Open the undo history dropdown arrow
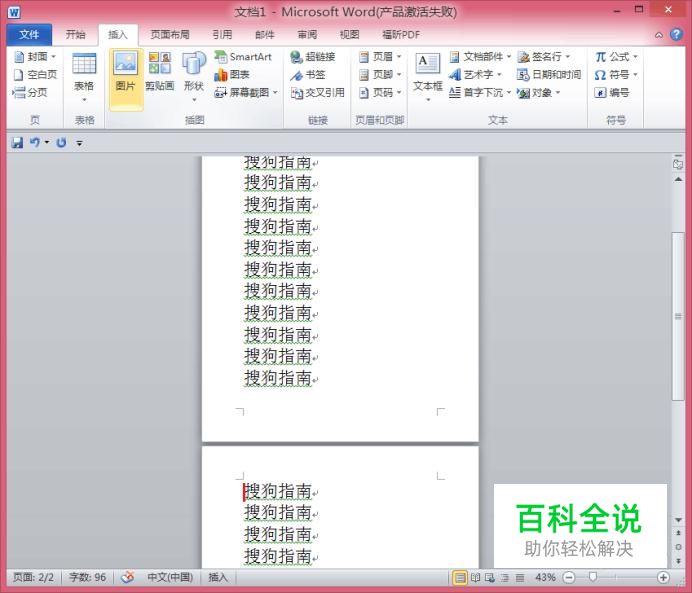The image size is (692, 593). point(46,143)
